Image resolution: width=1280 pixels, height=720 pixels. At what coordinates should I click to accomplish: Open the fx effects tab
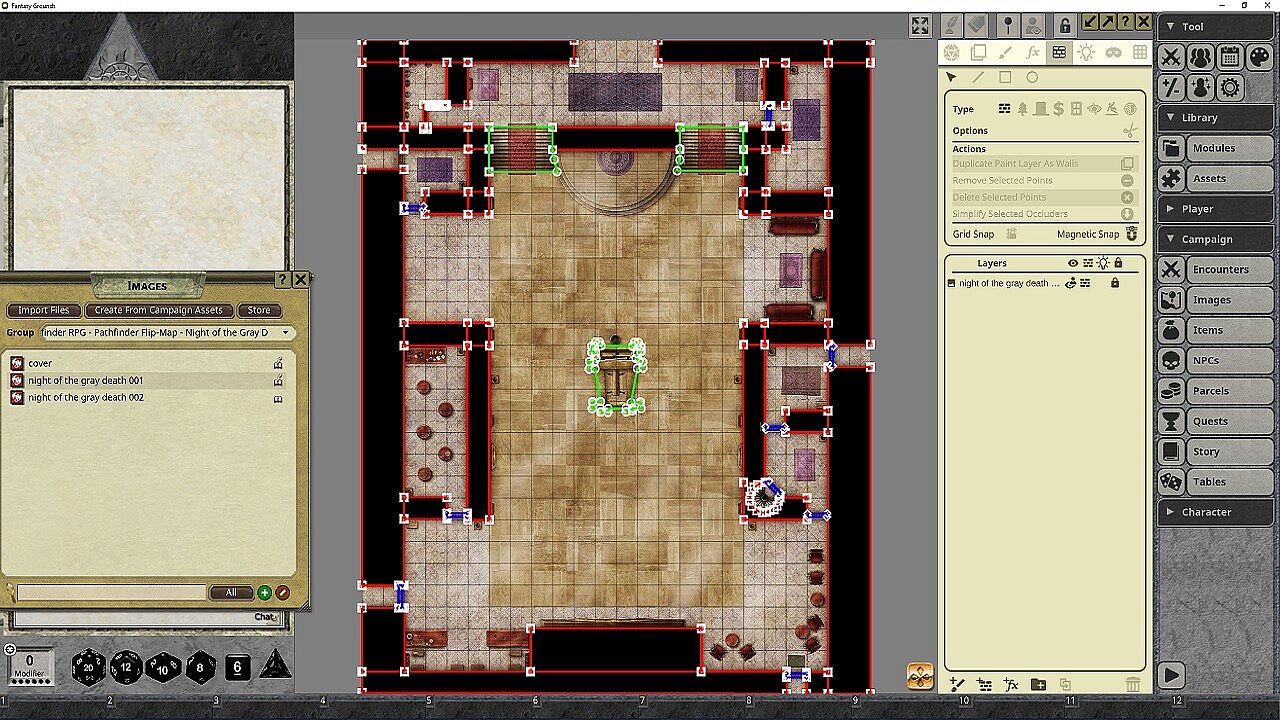click(x=1032, y=53)
